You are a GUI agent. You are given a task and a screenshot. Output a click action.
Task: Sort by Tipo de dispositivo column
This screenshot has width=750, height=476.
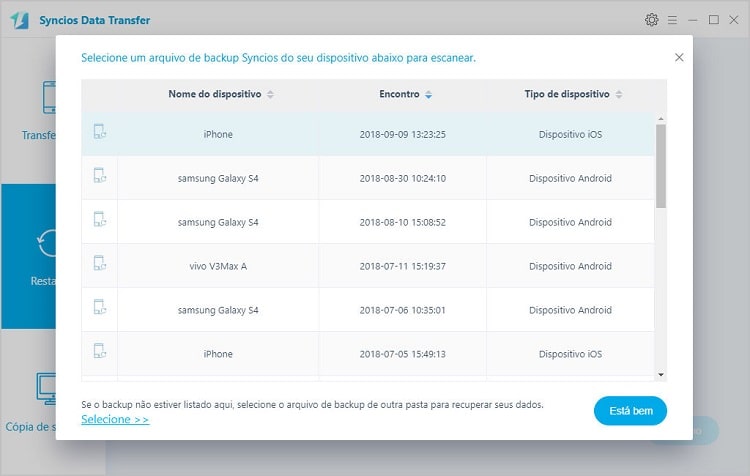[619, 94]
